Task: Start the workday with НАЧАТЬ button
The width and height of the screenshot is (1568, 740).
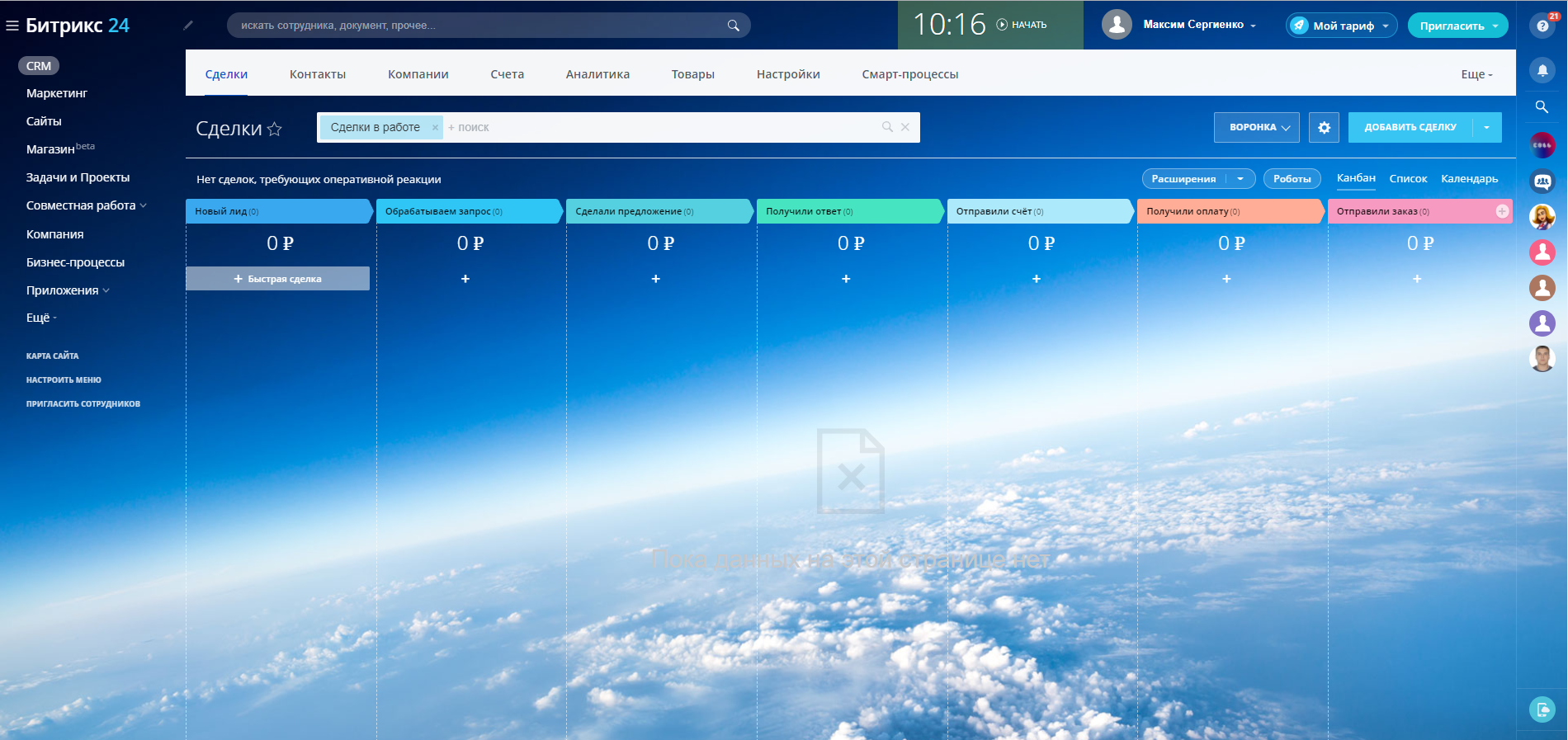Action: pyautogui.click(x=1022, y=25)
